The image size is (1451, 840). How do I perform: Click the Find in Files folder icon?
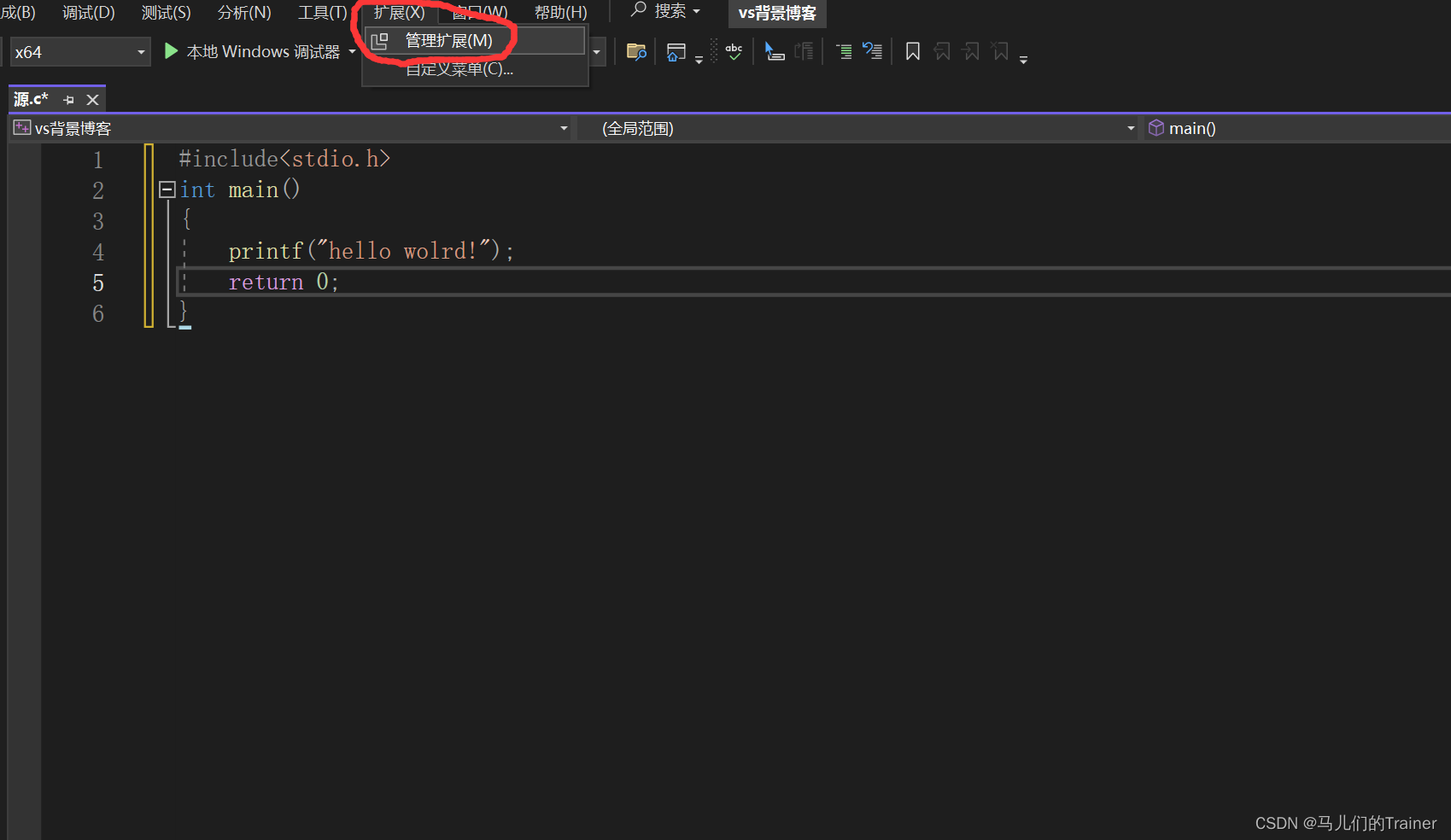click(636, 52)
